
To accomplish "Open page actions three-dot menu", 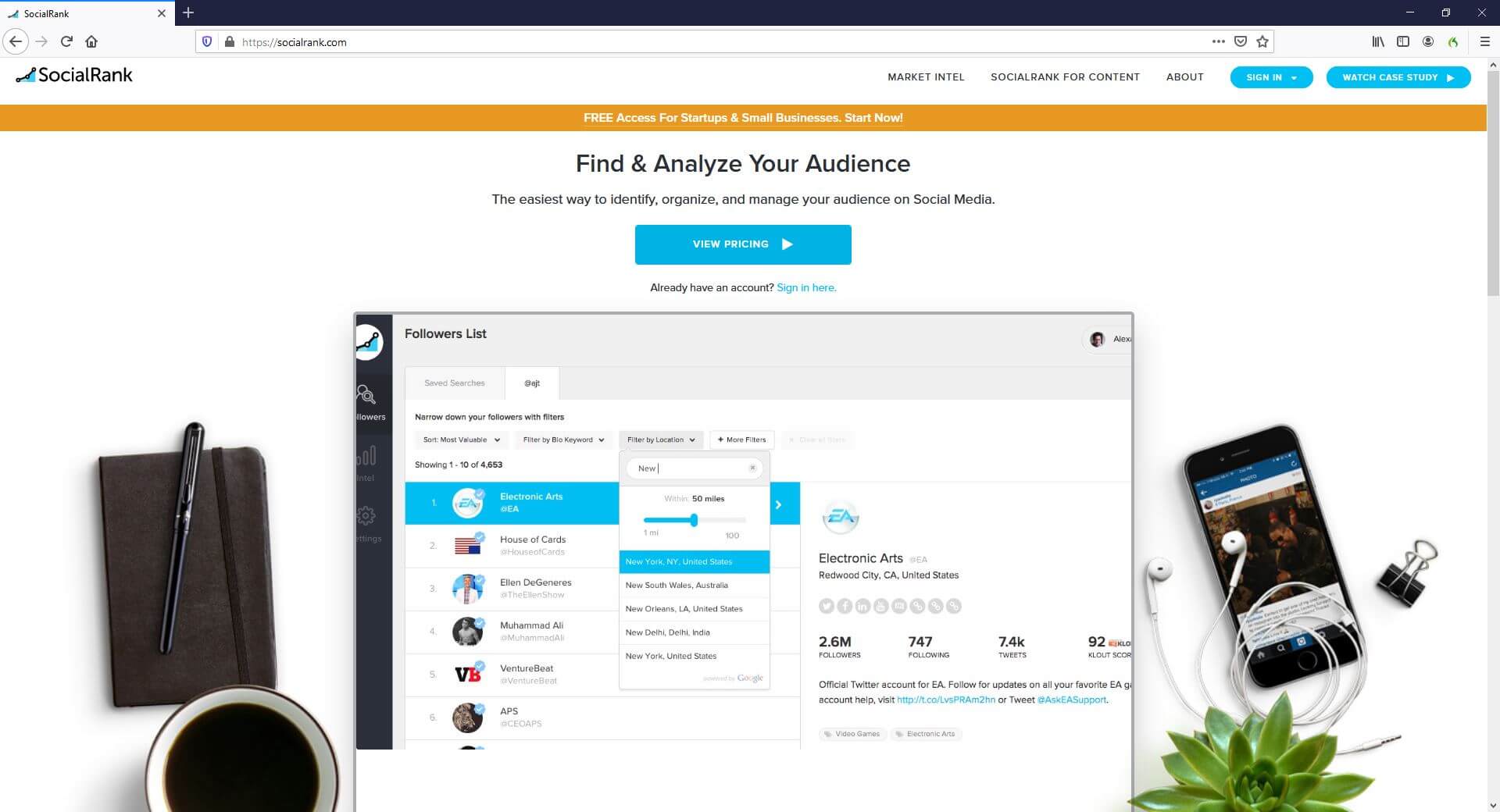I will [x=1218, y=41].
